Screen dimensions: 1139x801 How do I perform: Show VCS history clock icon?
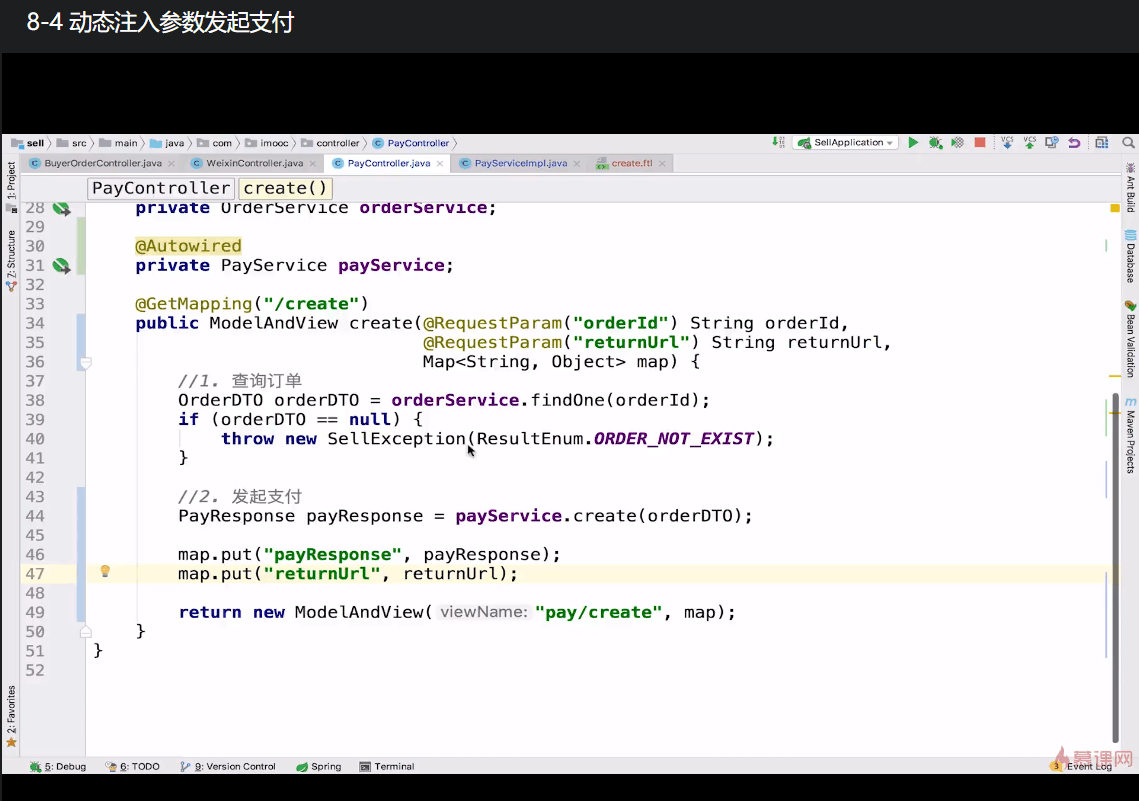click(1051, 142)
